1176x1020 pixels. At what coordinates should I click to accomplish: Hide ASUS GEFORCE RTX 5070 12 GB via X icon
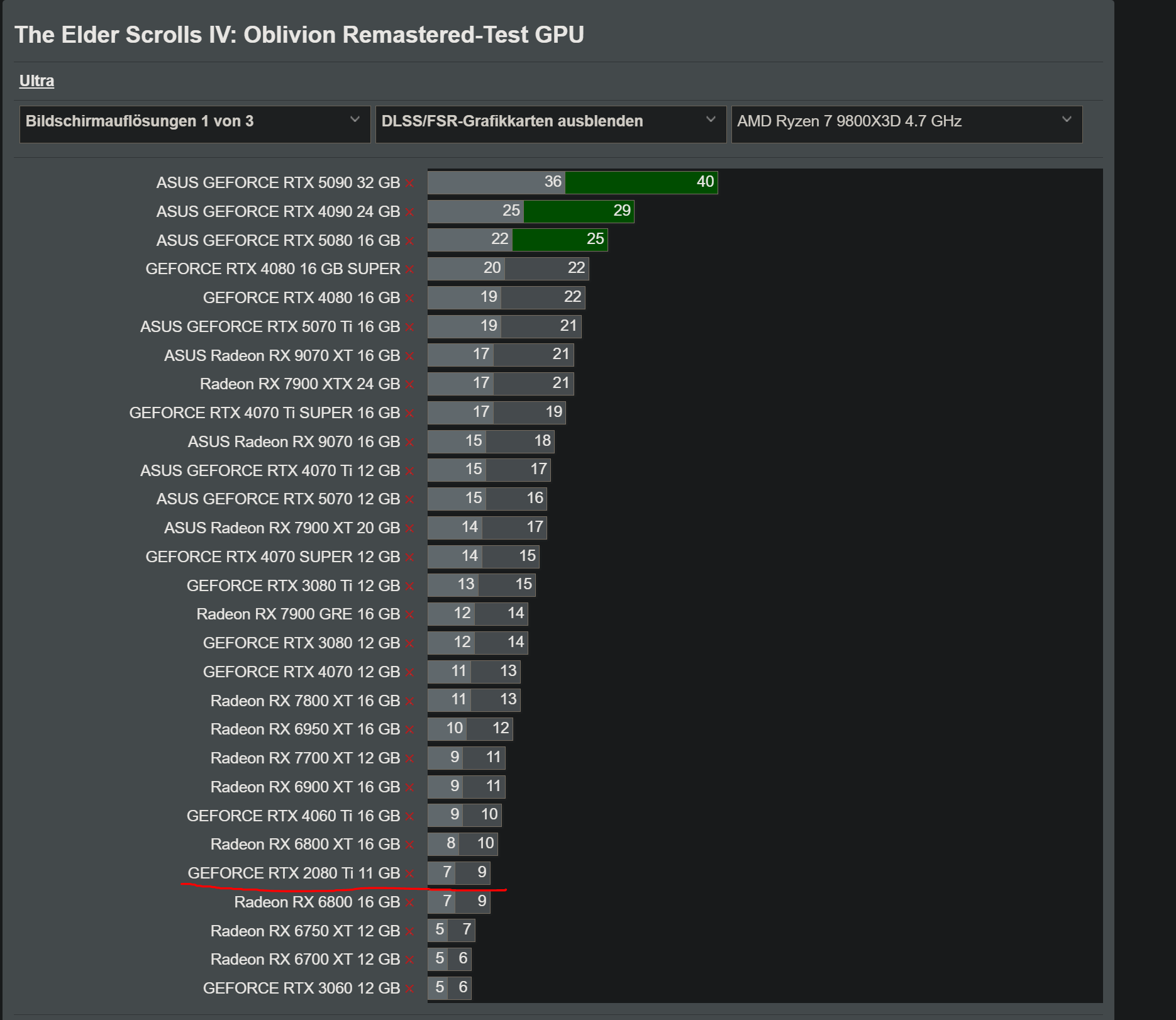tap(410, 500)
